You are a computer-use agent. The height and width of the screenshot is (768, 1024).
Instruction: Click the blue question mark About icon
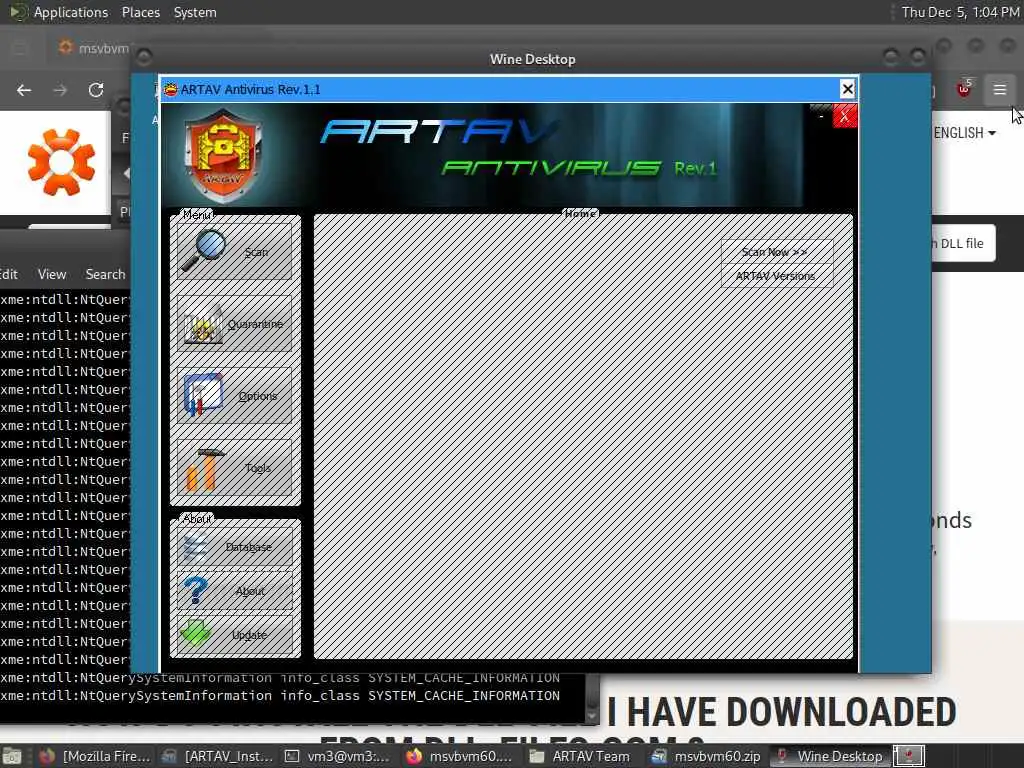point(195,590)
